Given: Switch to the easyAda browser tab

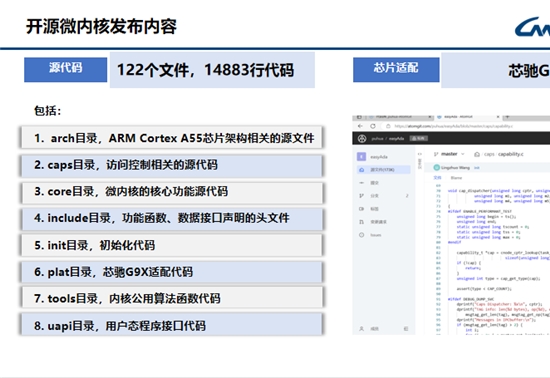Looking at the screenshot, I should click(x=468, y=117).
